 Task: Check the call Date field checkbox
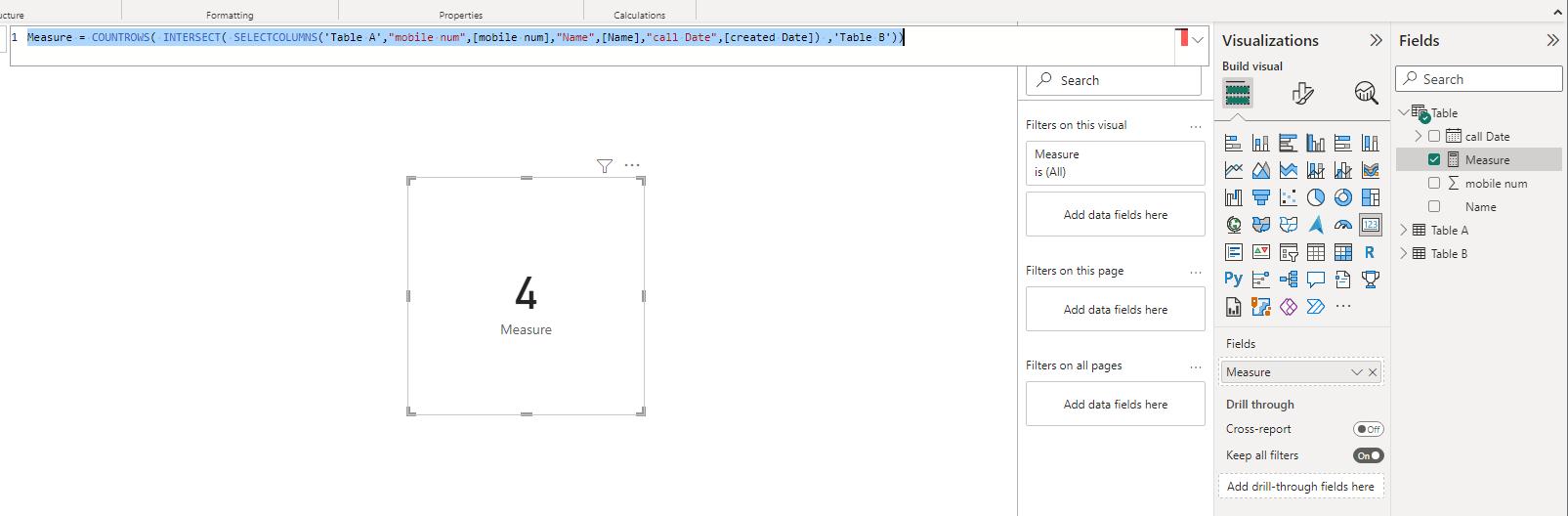(x=1434, y=137)
